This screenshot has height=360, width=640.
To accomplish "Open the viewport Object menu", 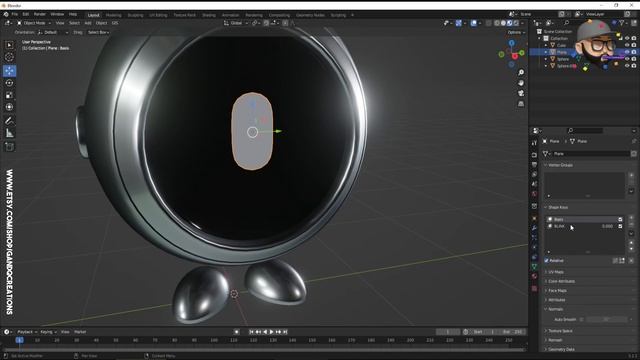I will [x=101, y=23].
